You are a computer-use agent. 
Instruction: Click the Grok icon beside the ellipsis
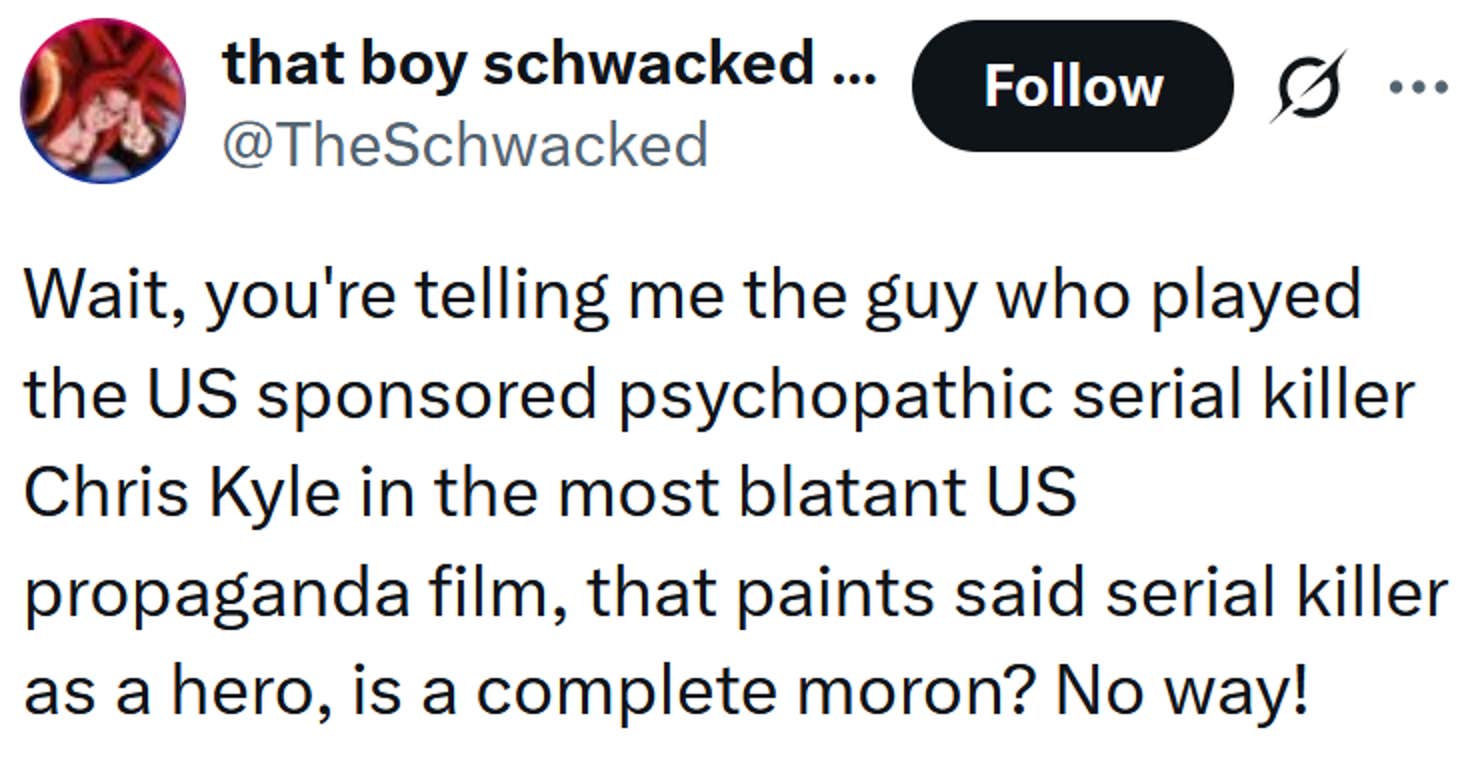[1310, 85]
